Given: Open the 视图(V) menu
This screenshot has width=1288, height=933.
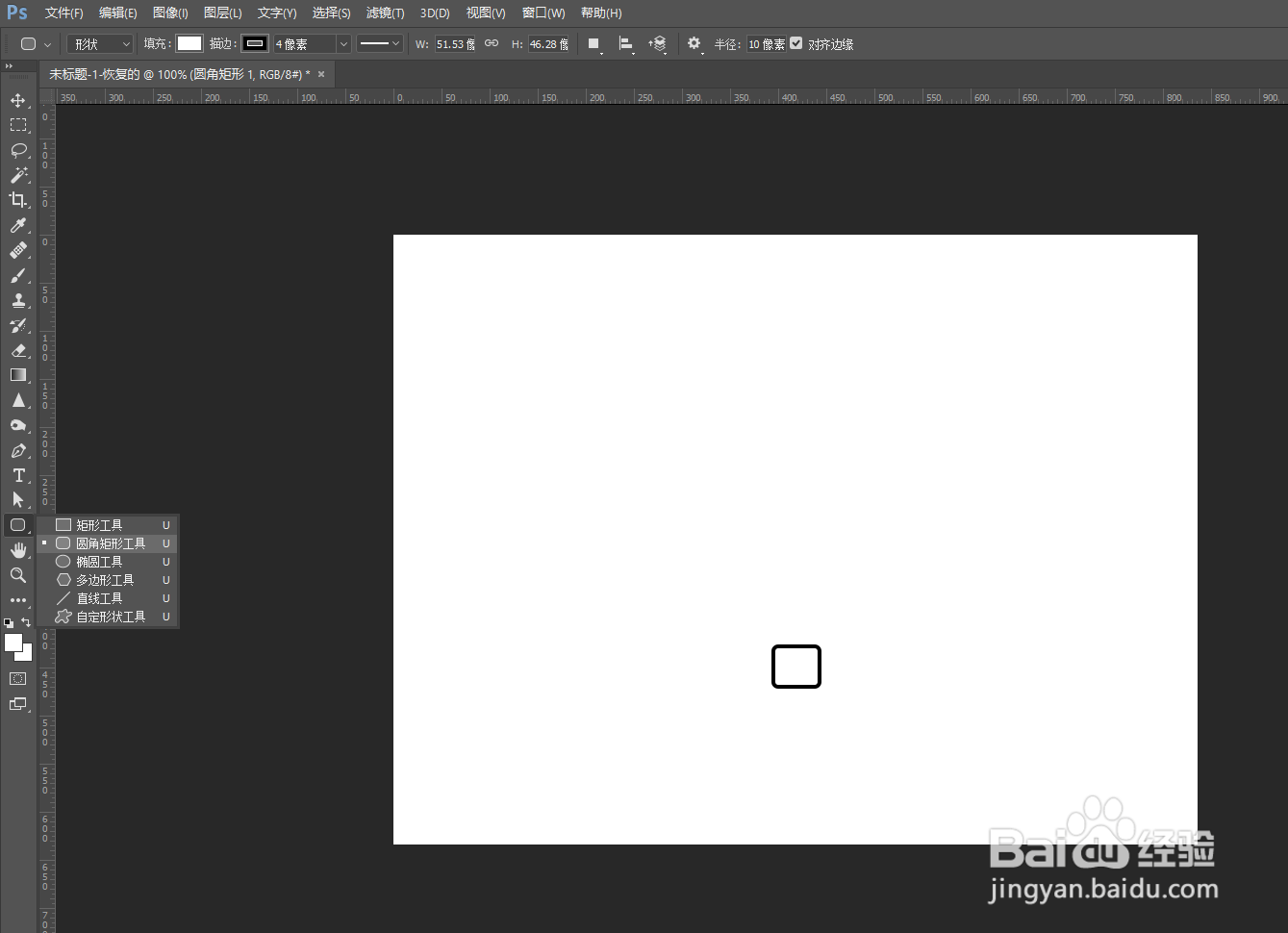Looking at the screenshot, I should (486, 13).
